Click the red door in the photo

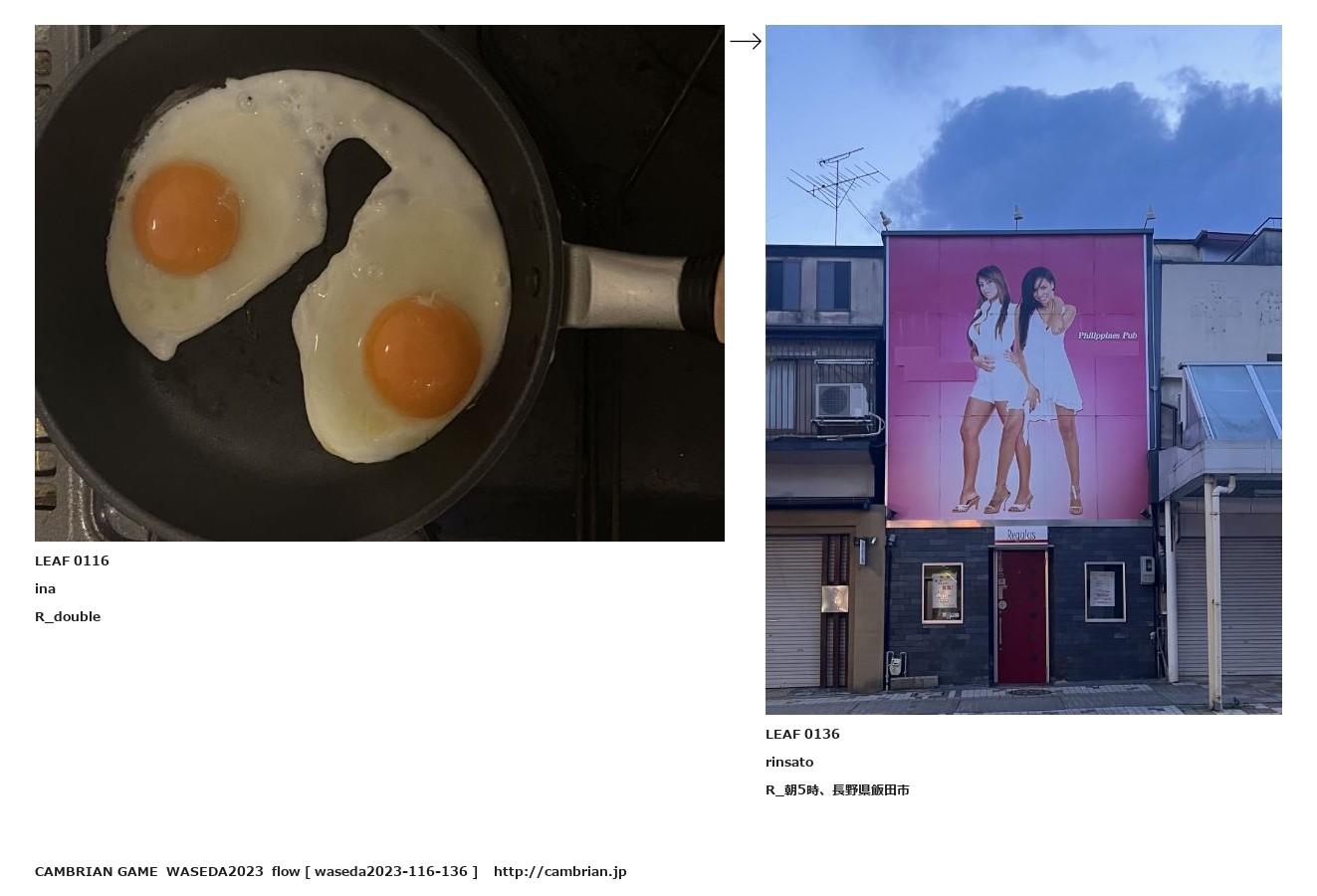coord(1022,616)
